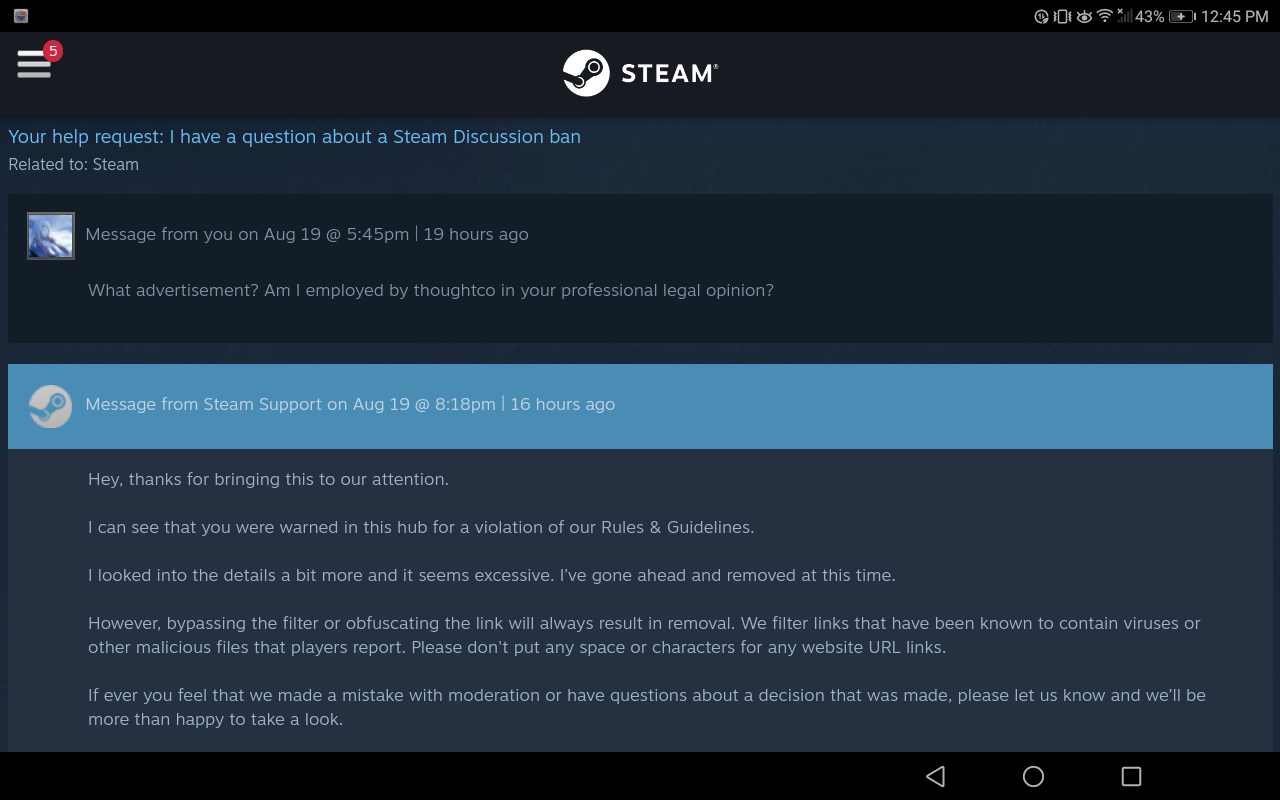
Task: Tap the Steam Support avatar icon
Action: point(50,406)
